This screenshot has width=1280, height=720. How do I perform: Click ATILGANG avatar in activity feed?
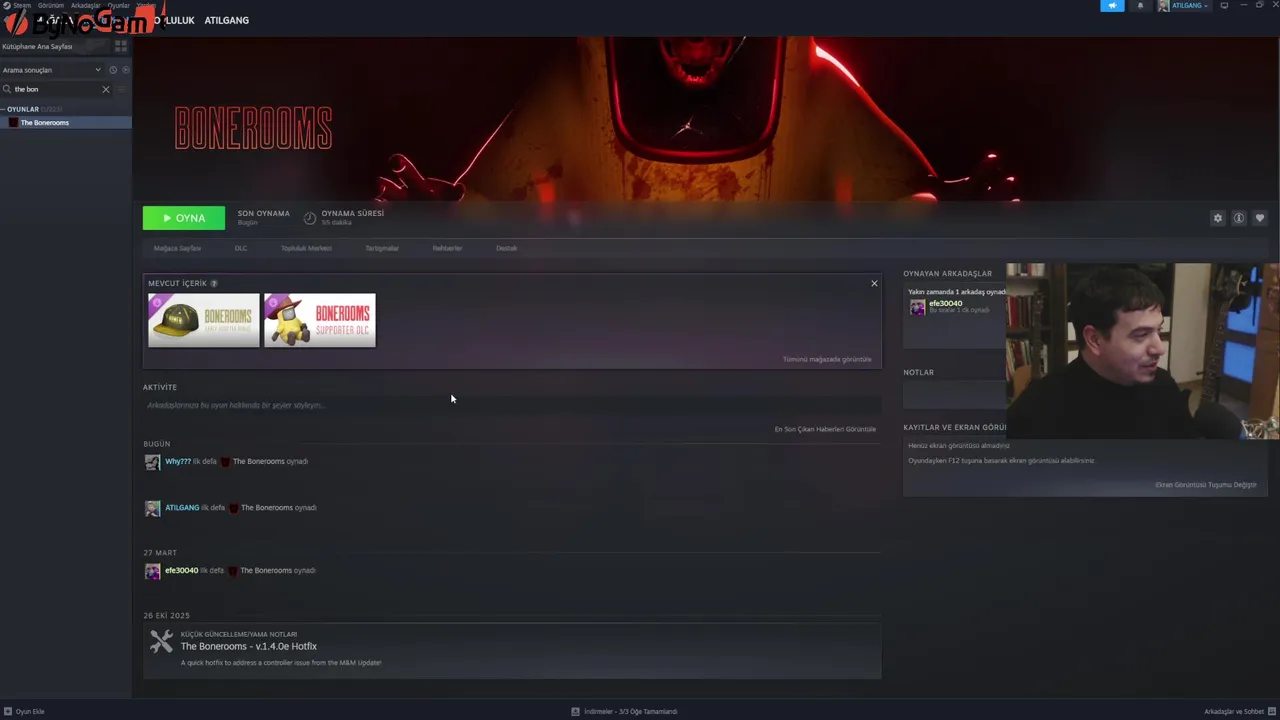tap(152, 508)
